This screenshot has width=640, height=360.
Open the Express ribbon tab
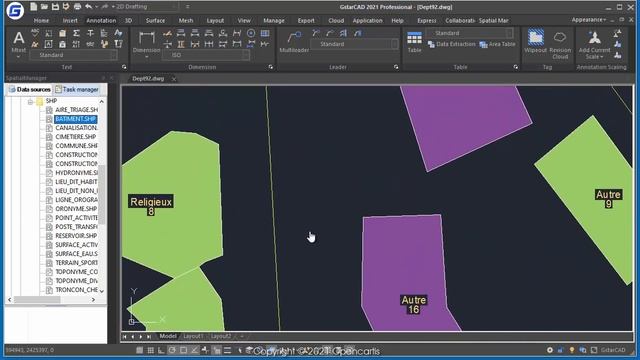click(427, 20)
